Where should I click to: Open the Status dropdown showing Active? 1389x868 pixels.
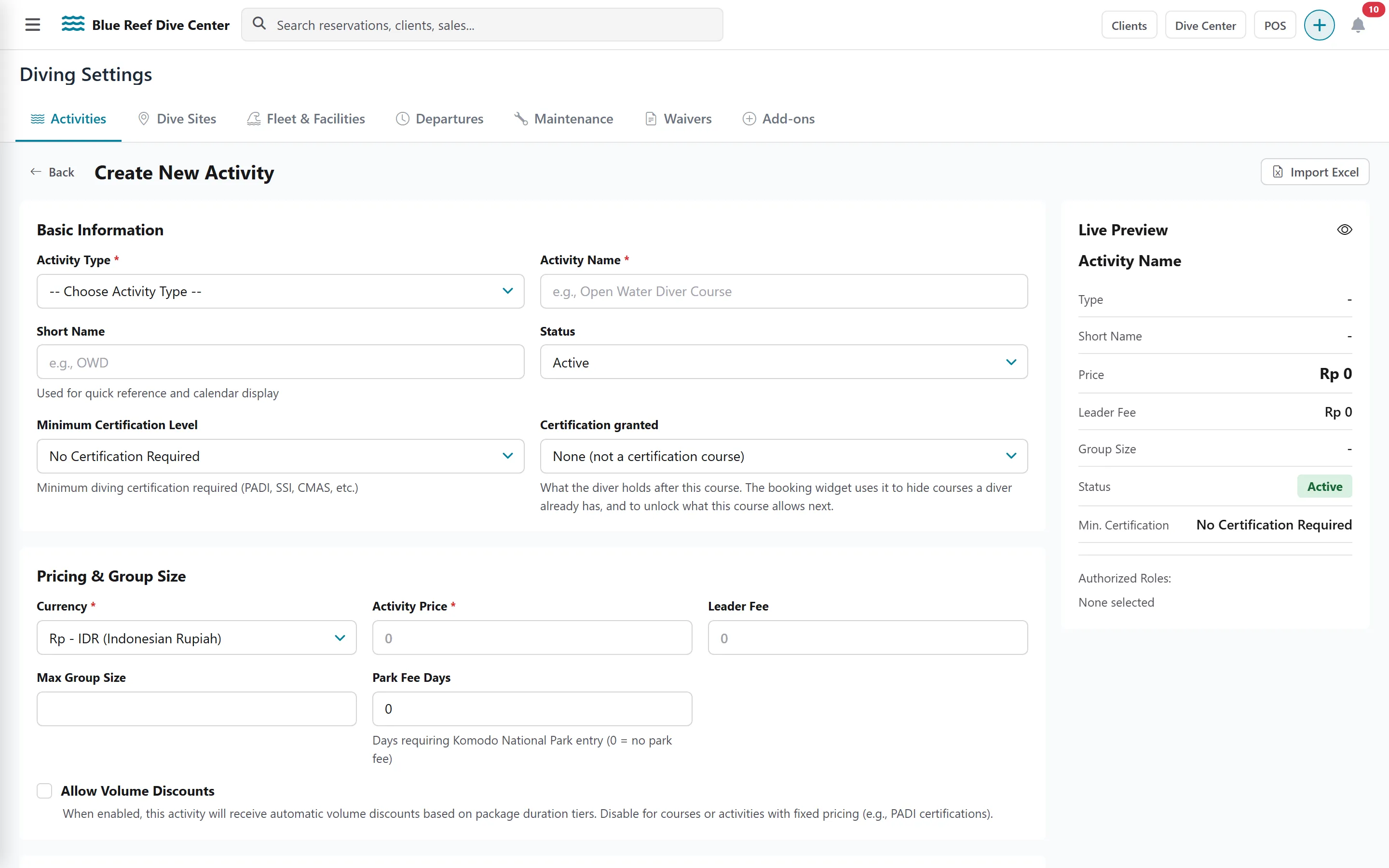click(x=783, y=362)
